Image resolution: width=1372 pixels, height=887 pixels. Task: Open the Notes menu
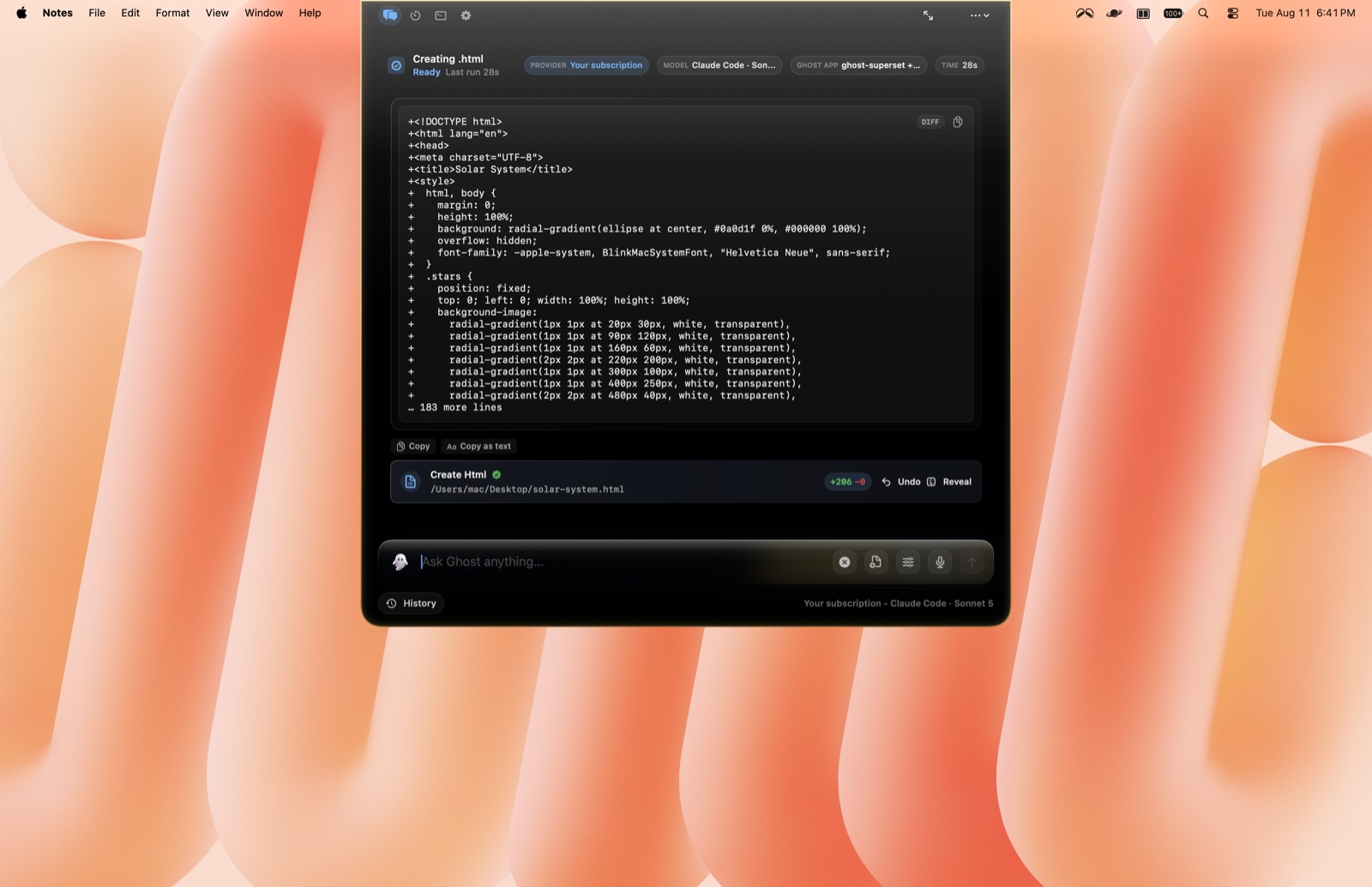pos(57,13)
